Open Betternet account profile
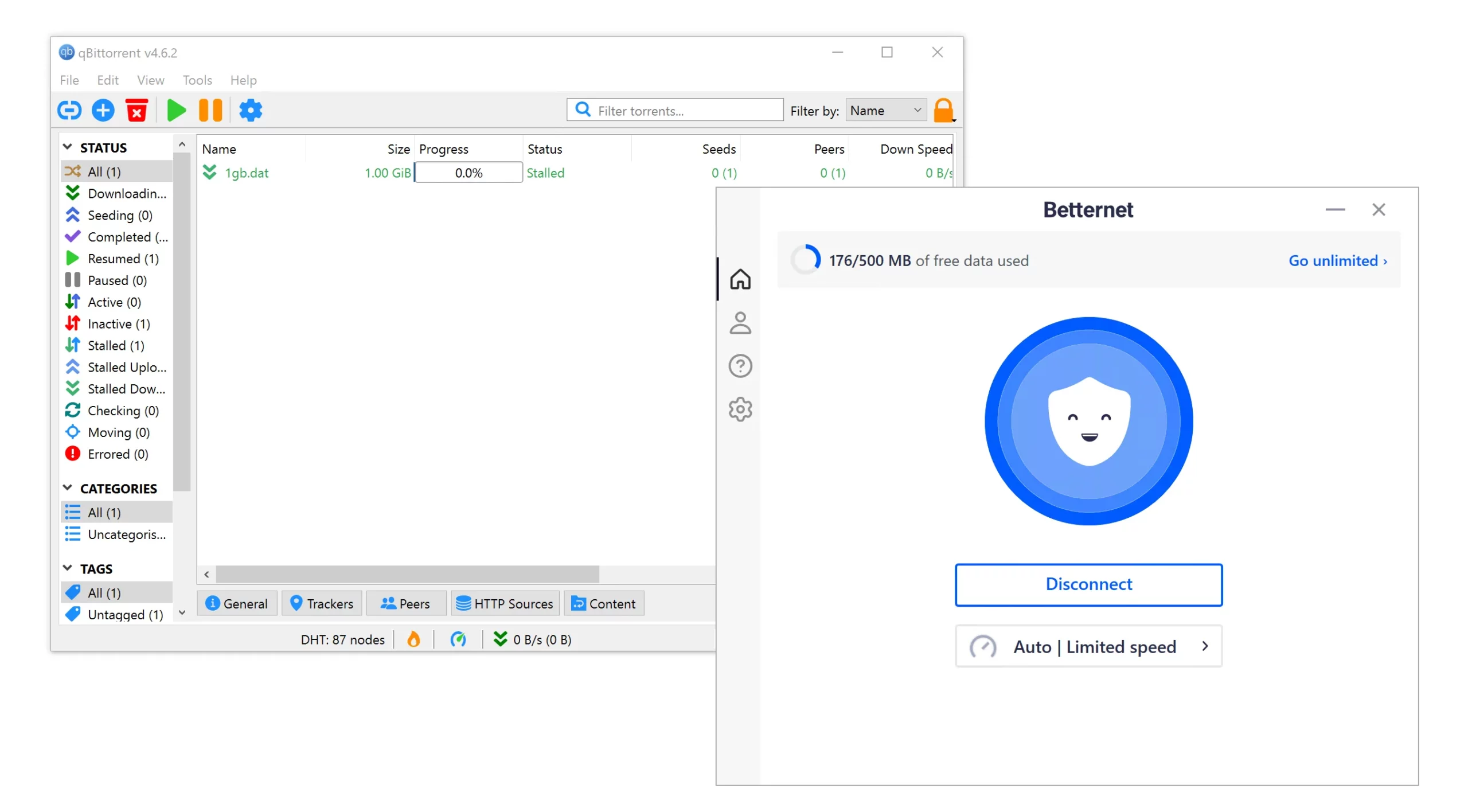The width and height of the screenshot is (1468, 812). pos(741,322)
